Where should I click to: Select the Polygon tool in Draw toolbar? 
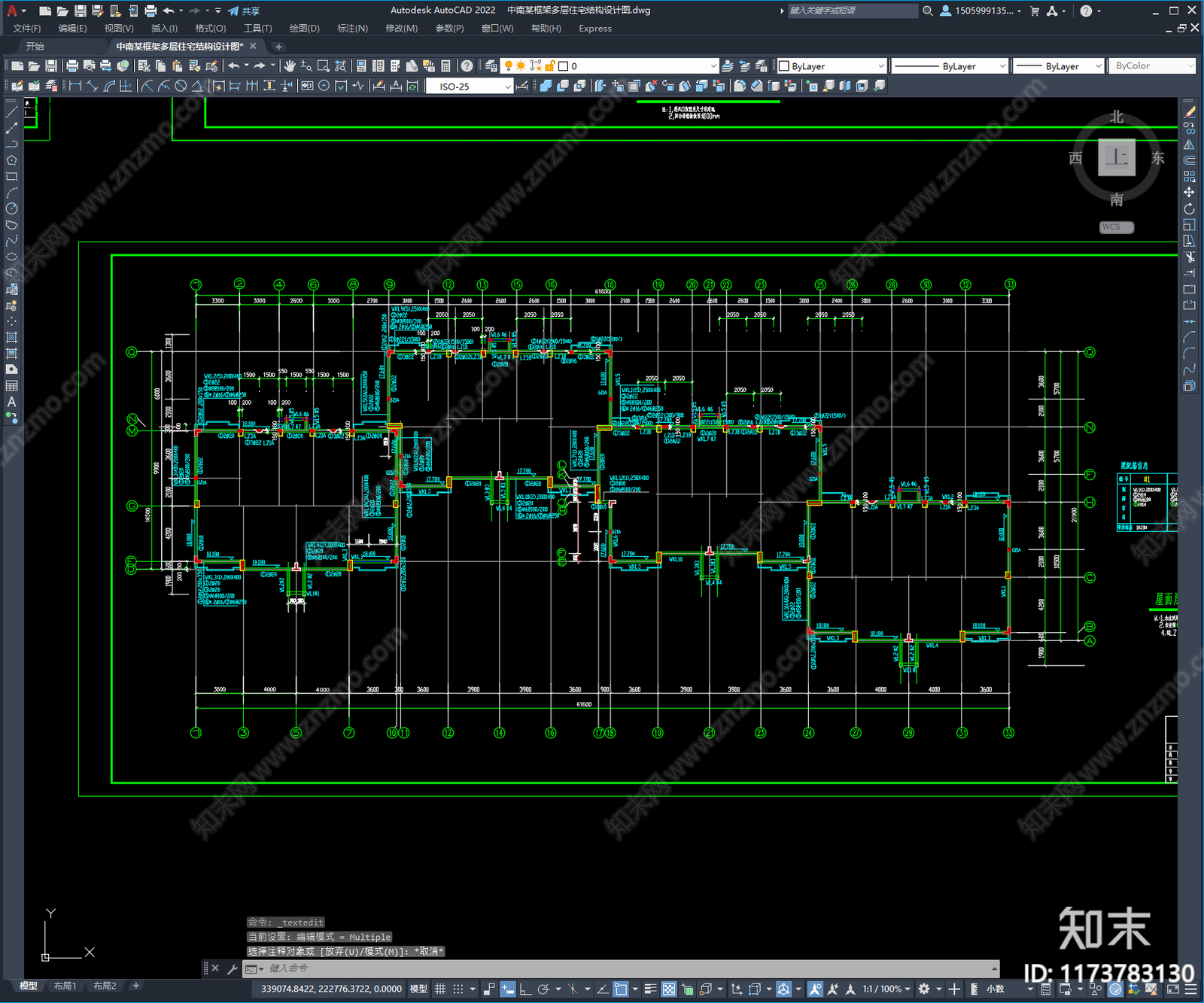pos(11,160)
